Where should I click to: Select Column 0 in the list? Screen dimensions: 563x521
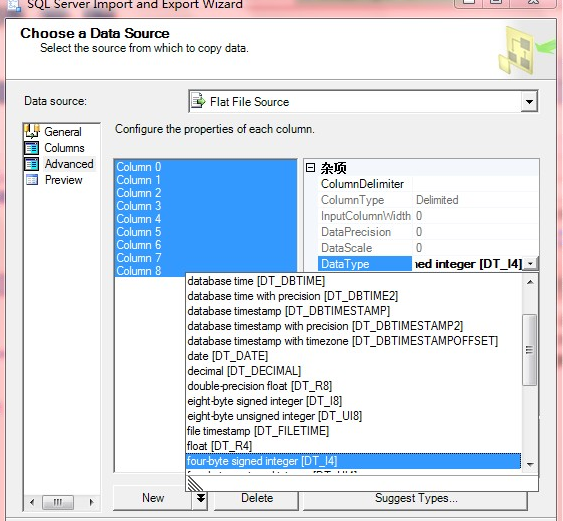[205, 167]
